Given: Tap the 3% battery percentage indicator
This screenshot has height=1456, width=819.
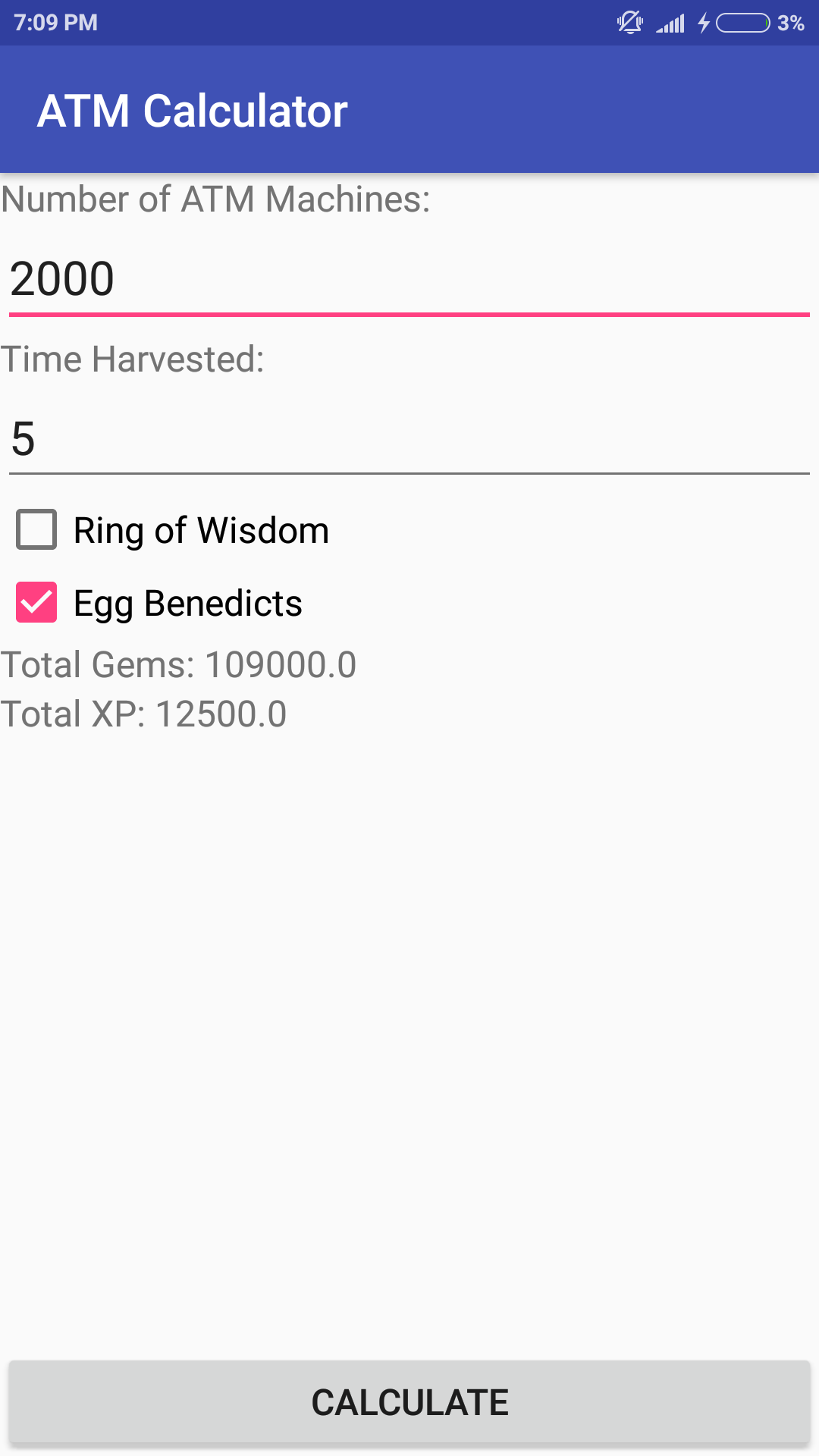Looking at the screenshot, I should click(x=790, y=23).
